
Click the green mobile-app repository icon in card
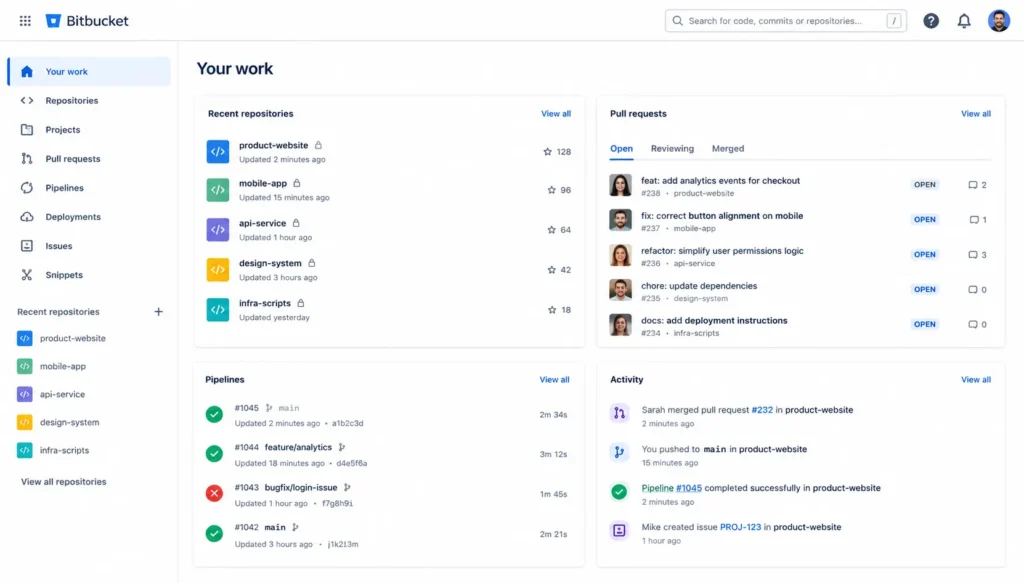pyautogui.click(x=217, y=190)
